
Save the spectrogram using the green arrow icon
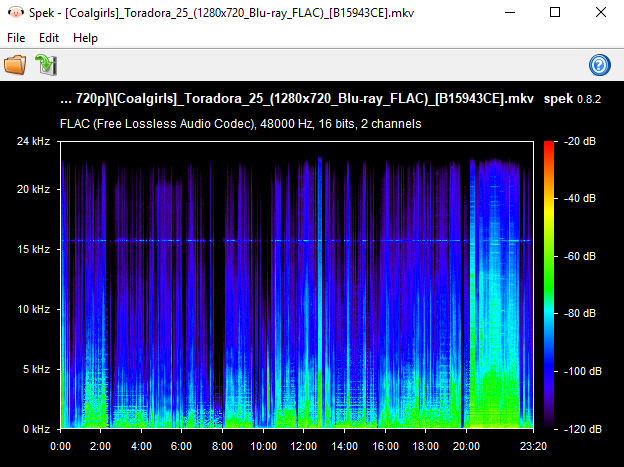46,65
